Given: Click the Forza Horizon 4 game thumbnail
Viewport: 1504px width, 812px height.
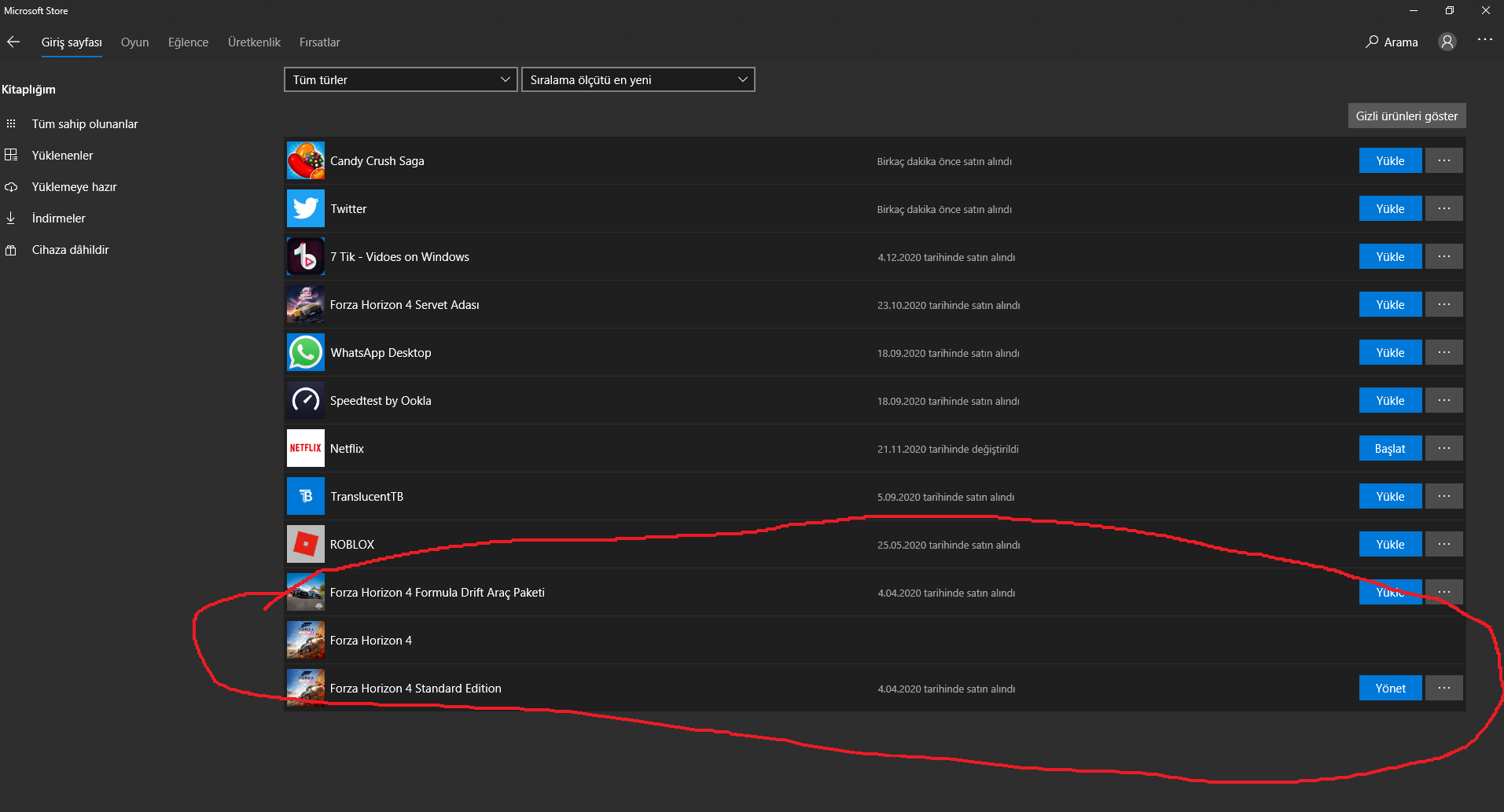Looking at the screenshot, I should 306,641.
